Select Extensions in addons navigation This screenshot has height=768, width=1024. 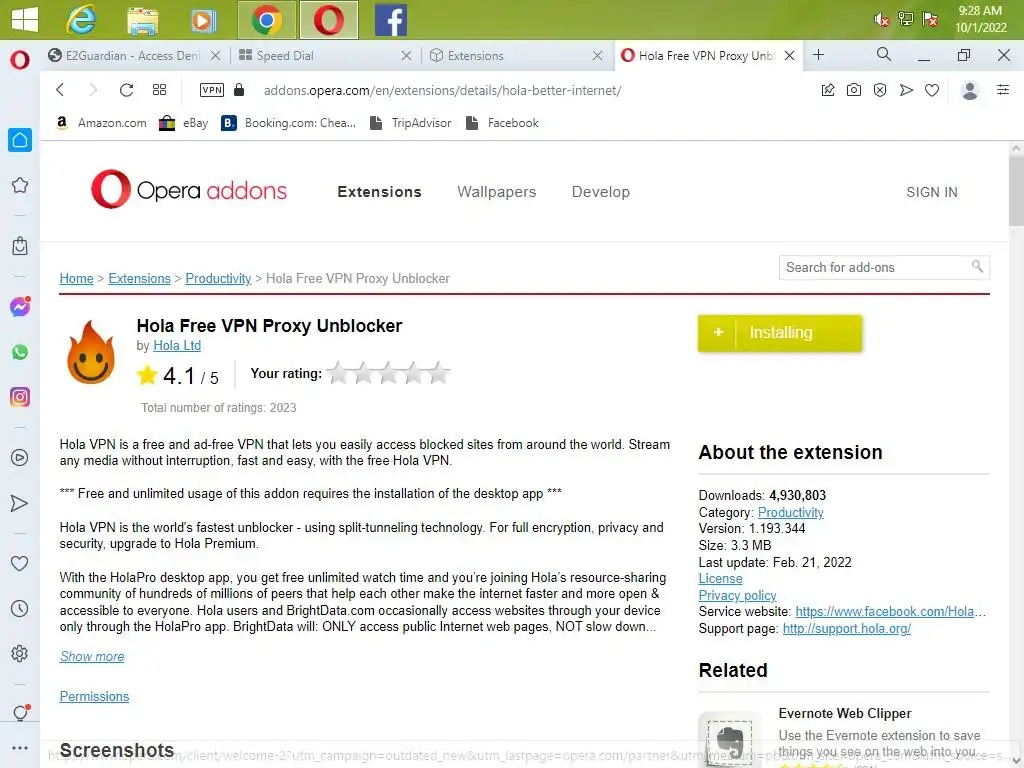[x=379, y=192]
